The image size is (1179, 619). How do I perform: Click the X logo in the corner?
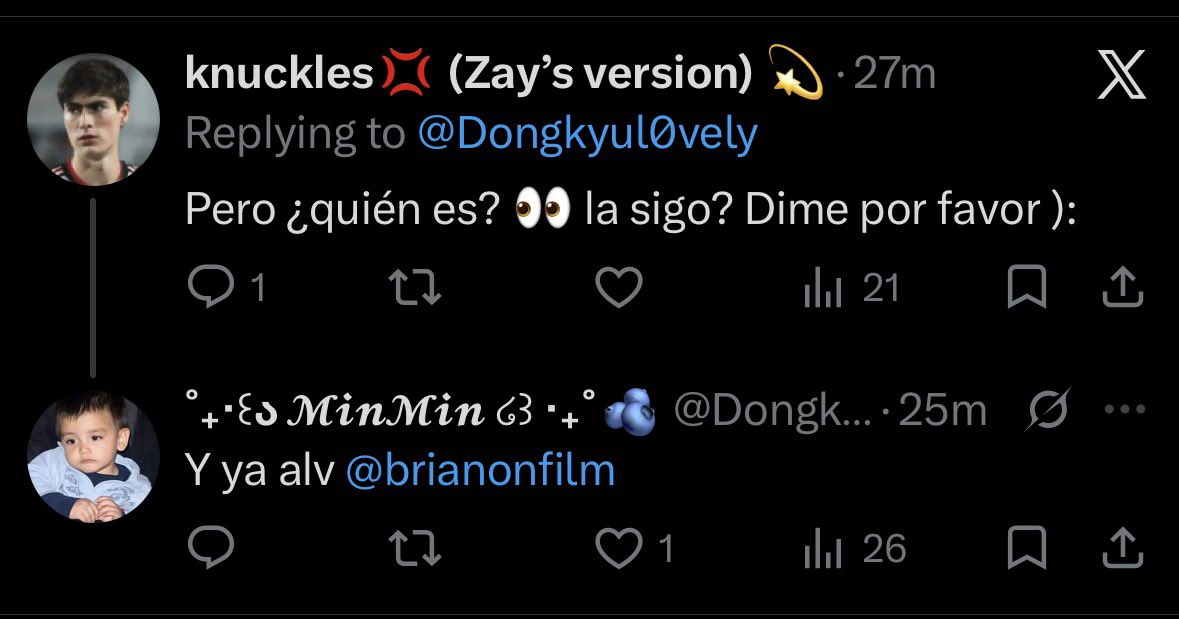tap(1122, 74)
